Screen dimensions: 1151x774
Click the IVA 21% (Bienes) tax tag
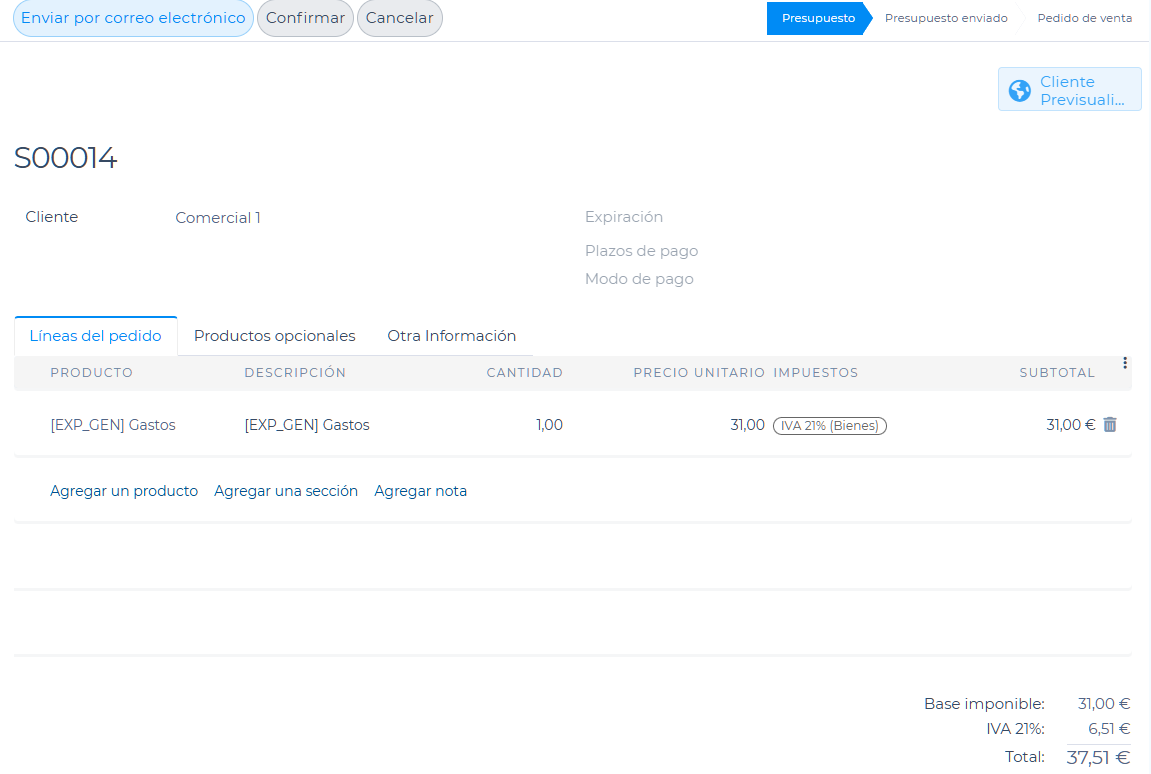click(x=829, y=426)
